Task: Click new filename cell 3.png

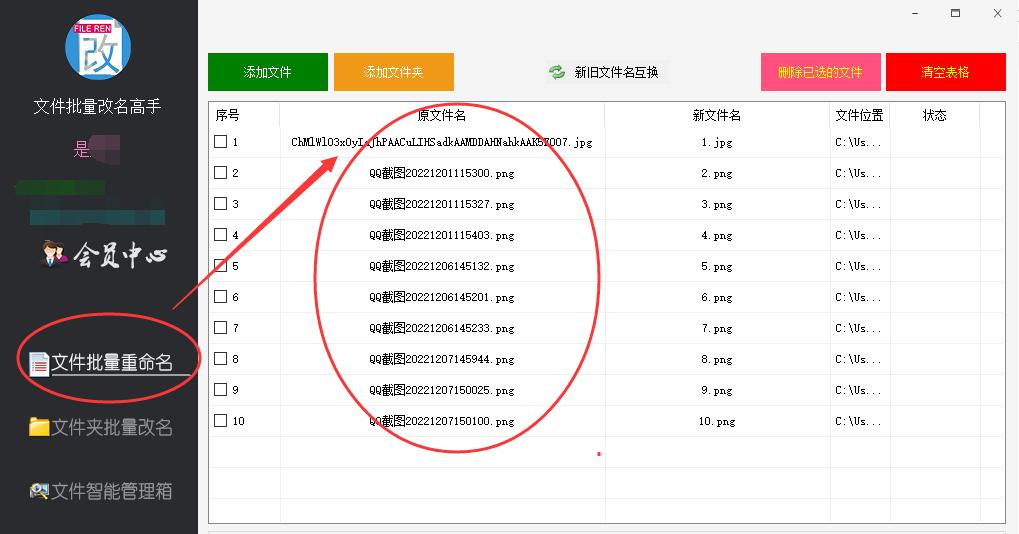Action: [717, 204]
